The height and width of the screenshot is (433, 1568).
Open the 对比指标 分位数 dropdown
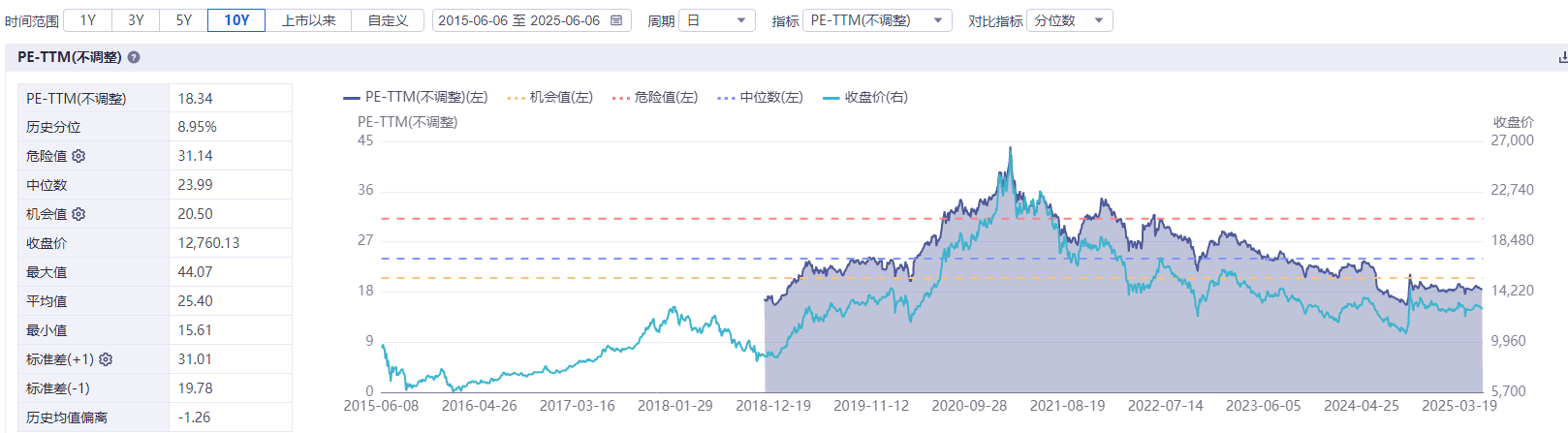(1069, 20)
